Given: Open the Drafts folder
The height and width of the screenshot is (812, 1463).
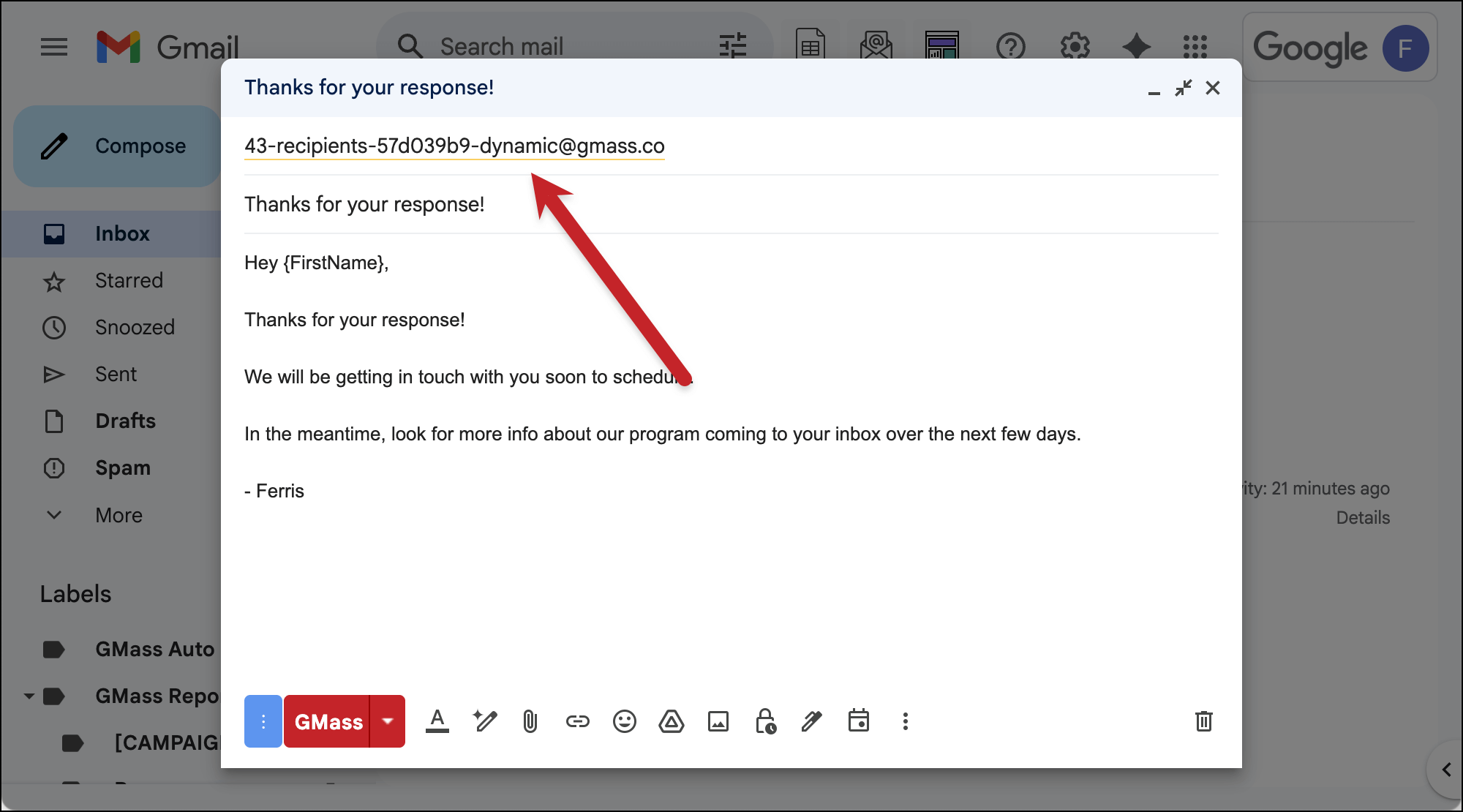Looking at the screenshot, I should 125,421.
